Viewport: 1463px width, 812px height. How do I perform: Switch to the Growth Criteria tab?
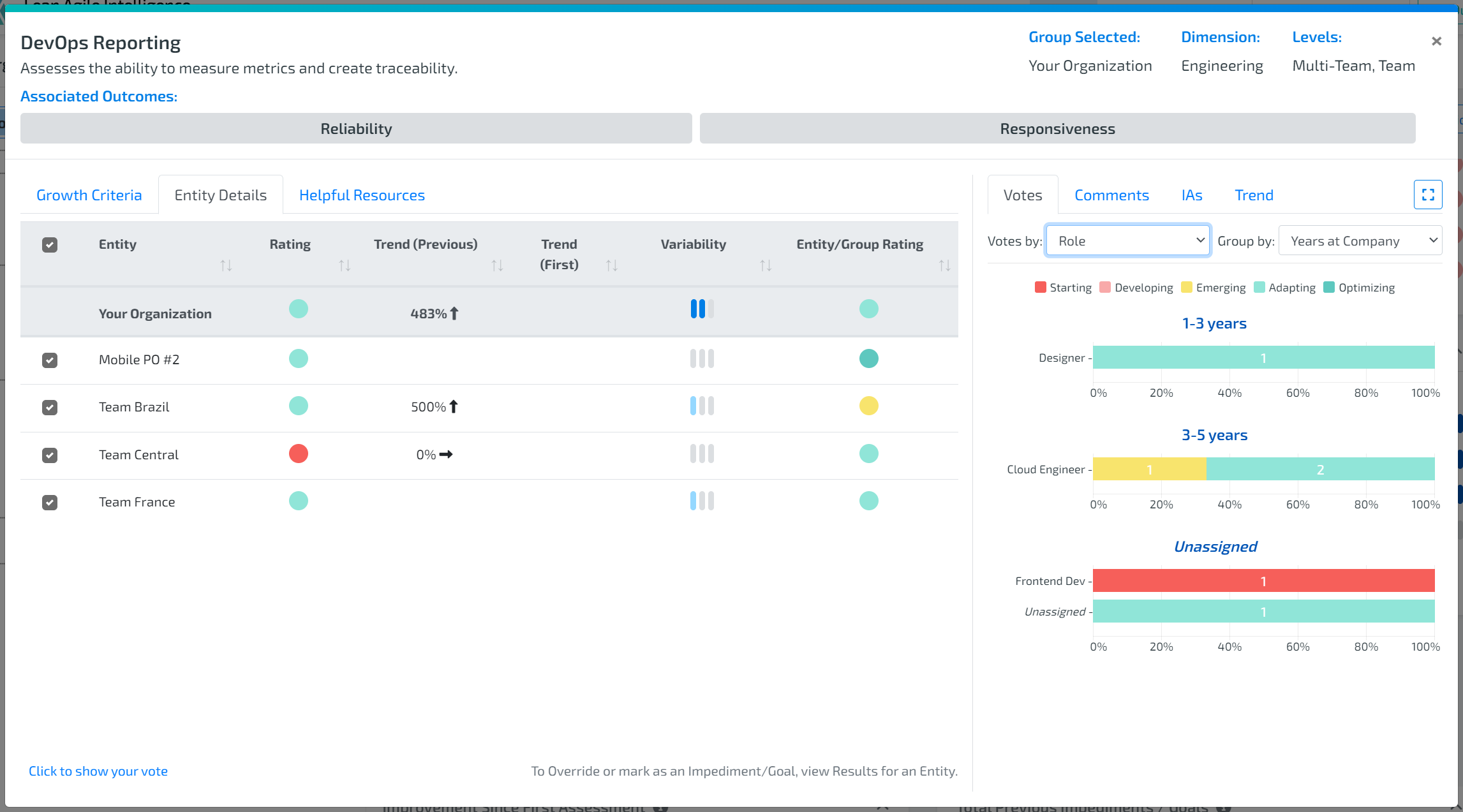point(89,194)
